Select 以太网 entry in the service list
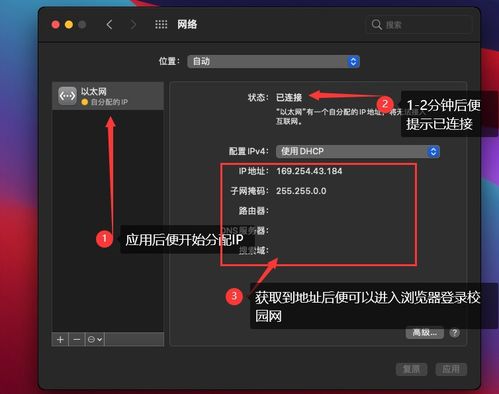Viewport: 499px width, 394px height. [x=108, y=96]
